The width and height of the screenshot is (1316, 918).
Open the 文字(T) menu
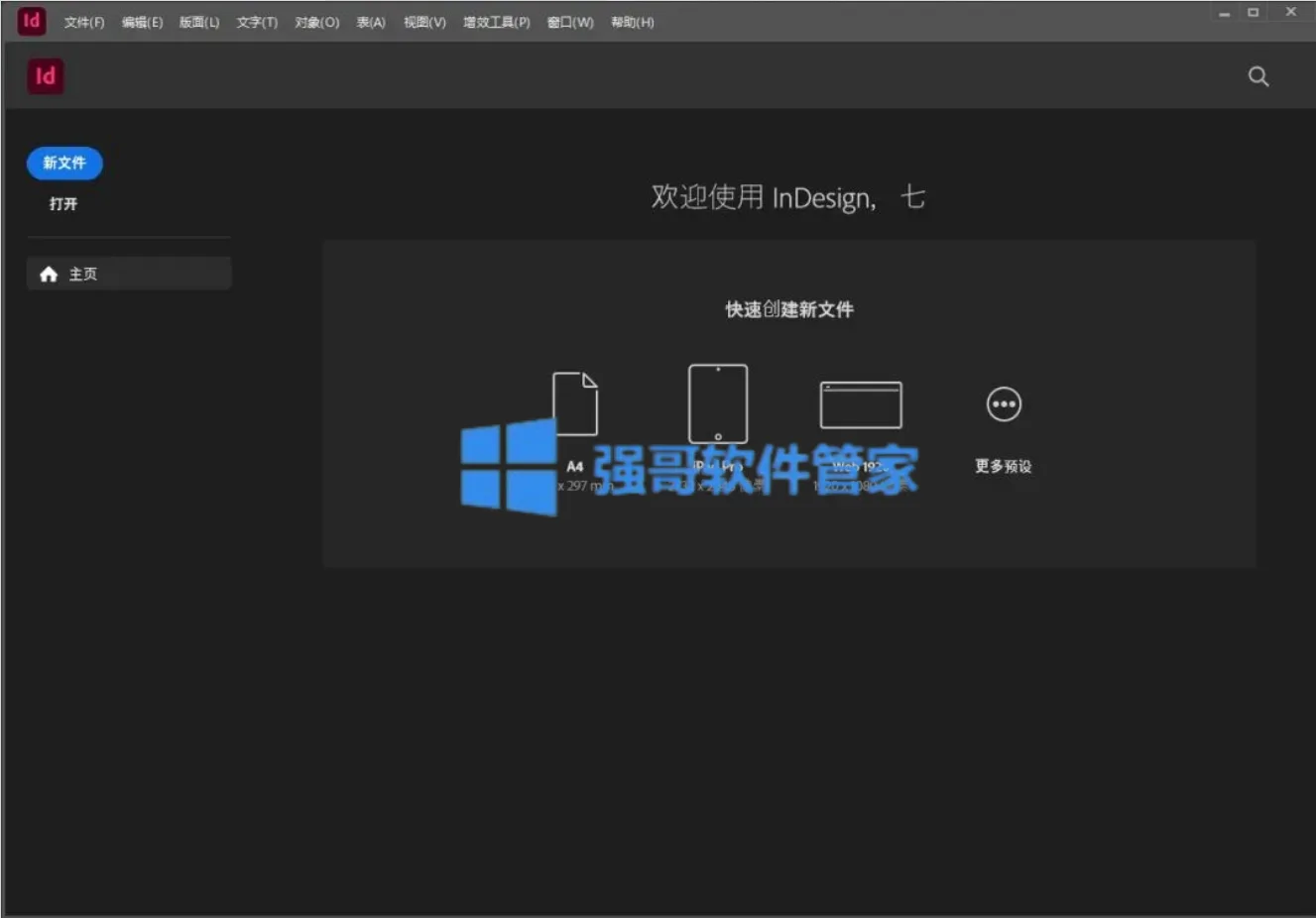click(257, 22)
